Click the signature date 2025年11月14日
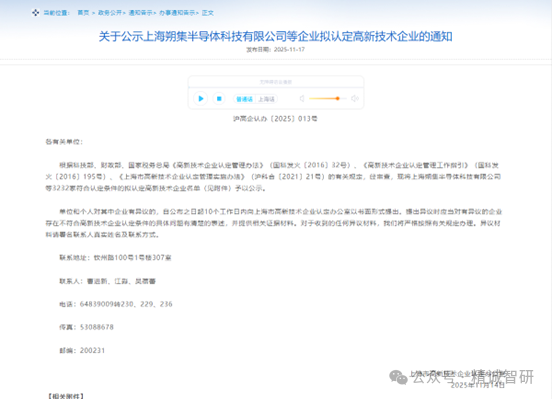The image size is (552, 399). (478, 385)
